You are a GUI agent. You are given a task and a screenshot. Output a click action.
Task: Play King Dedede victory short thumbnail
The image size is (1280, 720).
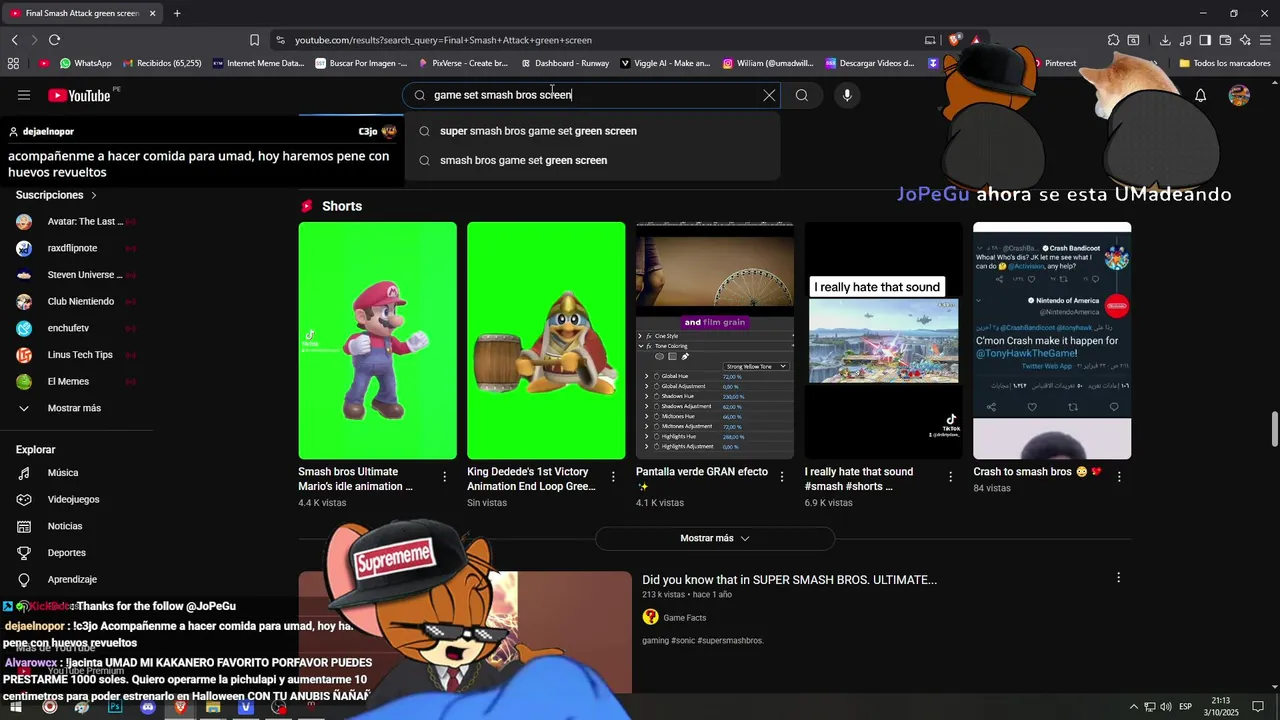(546, 340)
